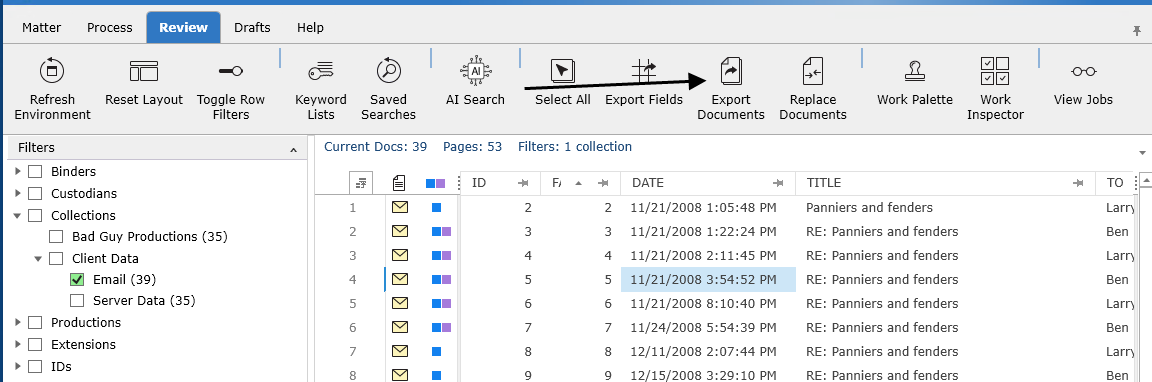Select the row dated 11/21/2008 1:05:48 PM
The width and height of the screenshot is (1152, 382).
click(703, 208)
